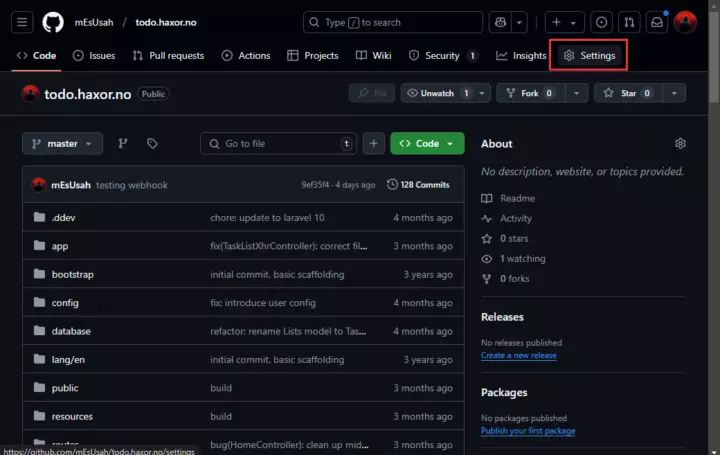Open the refactor: rename Lists model commit
This screenshot has width=720, height=455.
(288, 331)
